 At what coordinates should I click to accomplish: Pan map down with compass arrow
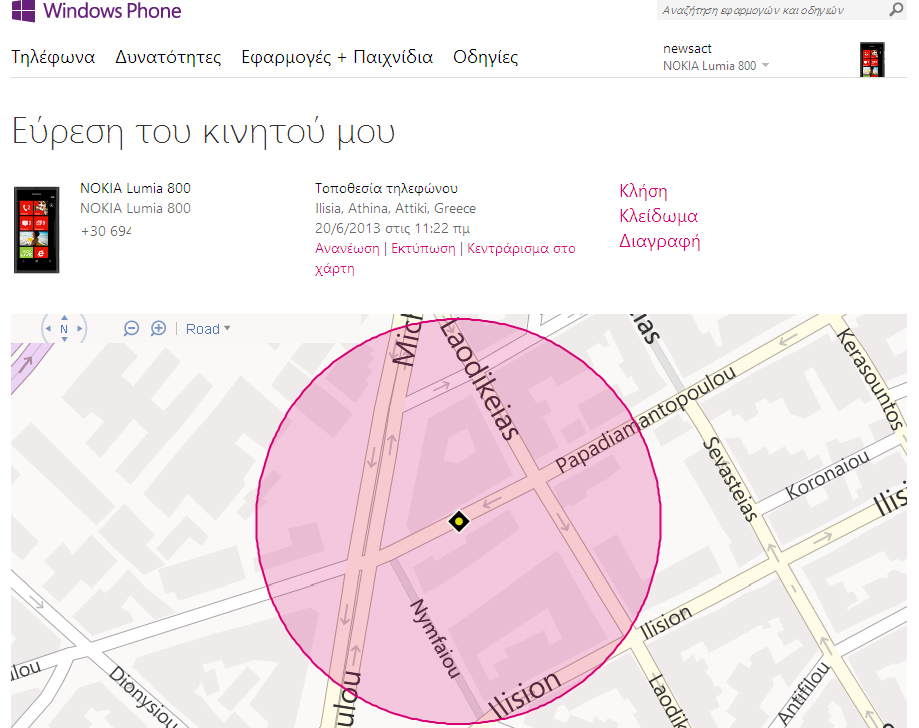click(x=64, y=340)
